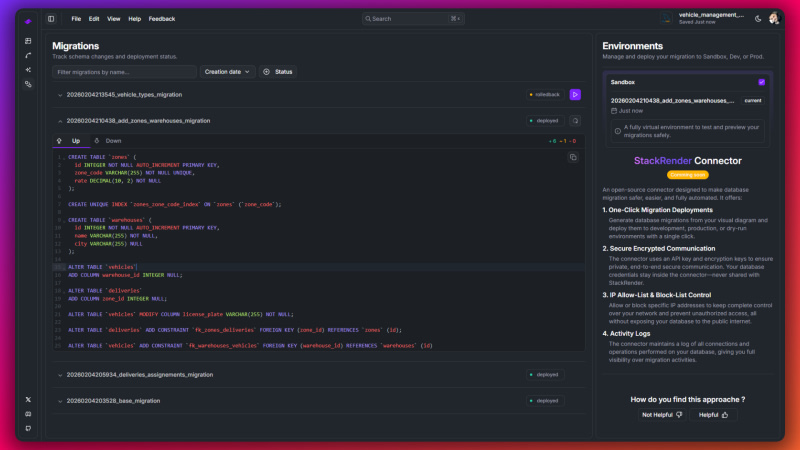Click the rollback icon beside the deployed badge
Screen dimensions: 800x450
575,120
